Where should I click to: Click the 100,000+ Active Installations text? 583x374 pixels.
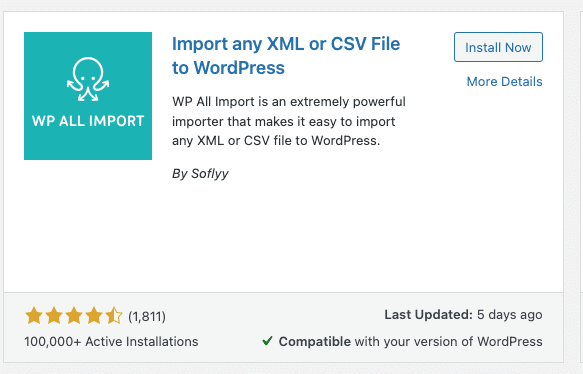(x=111, y=342)
